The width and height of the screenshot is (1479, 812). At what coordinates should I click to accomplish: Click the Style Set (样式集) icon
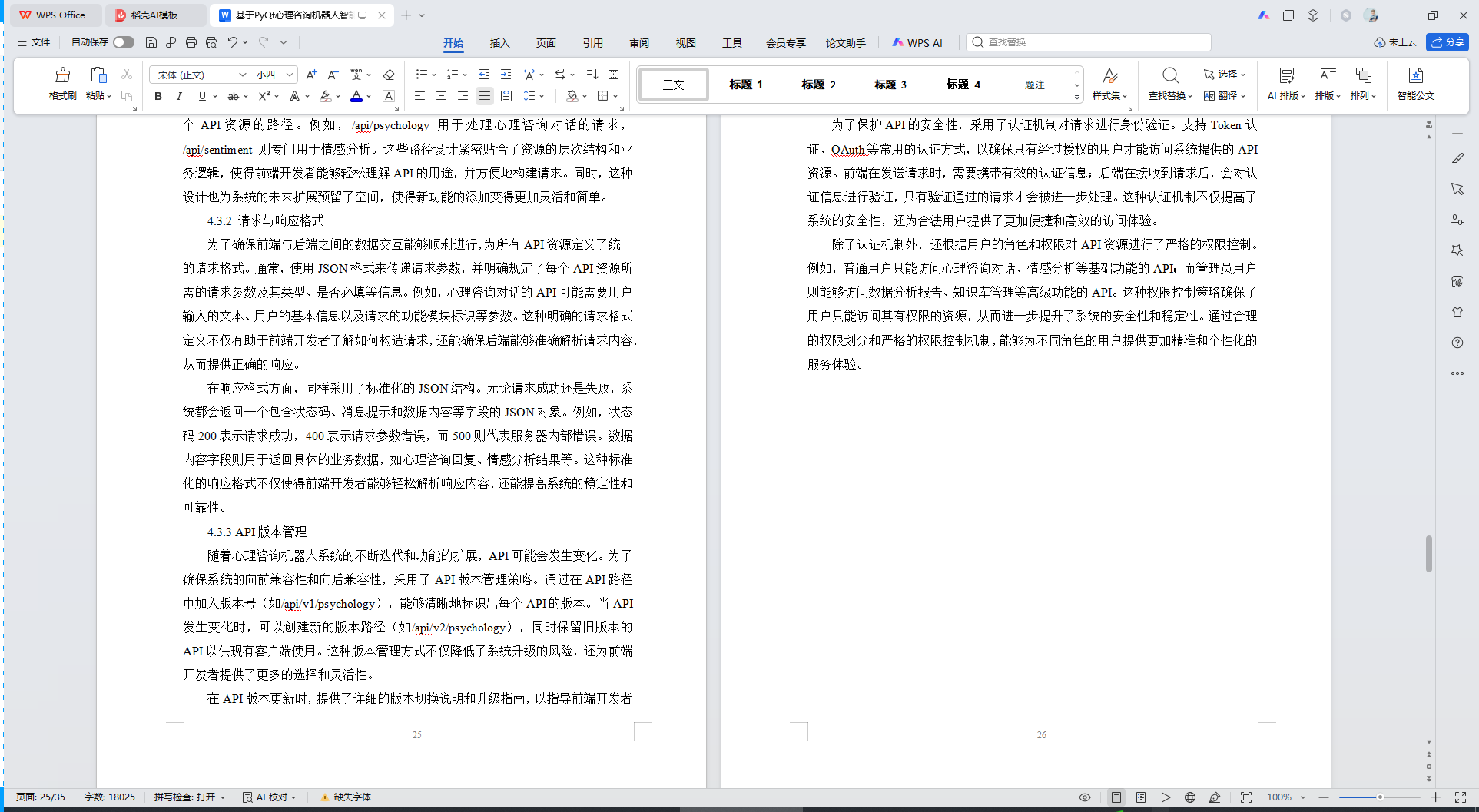[x=1109, y=75]
